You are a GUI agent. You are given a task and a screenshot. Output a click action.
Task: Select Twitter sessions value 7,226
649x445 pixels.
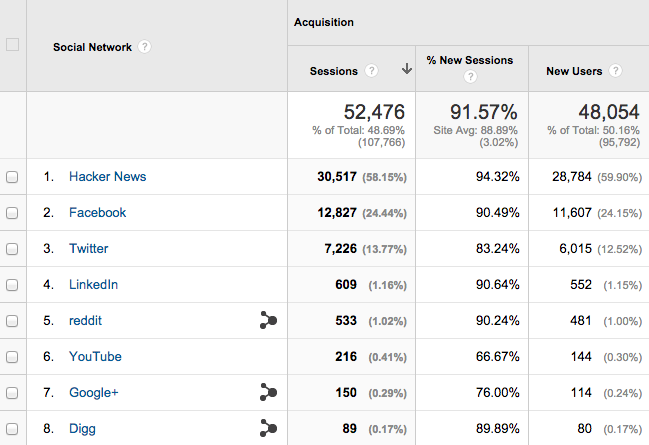[x=340, y=249]
